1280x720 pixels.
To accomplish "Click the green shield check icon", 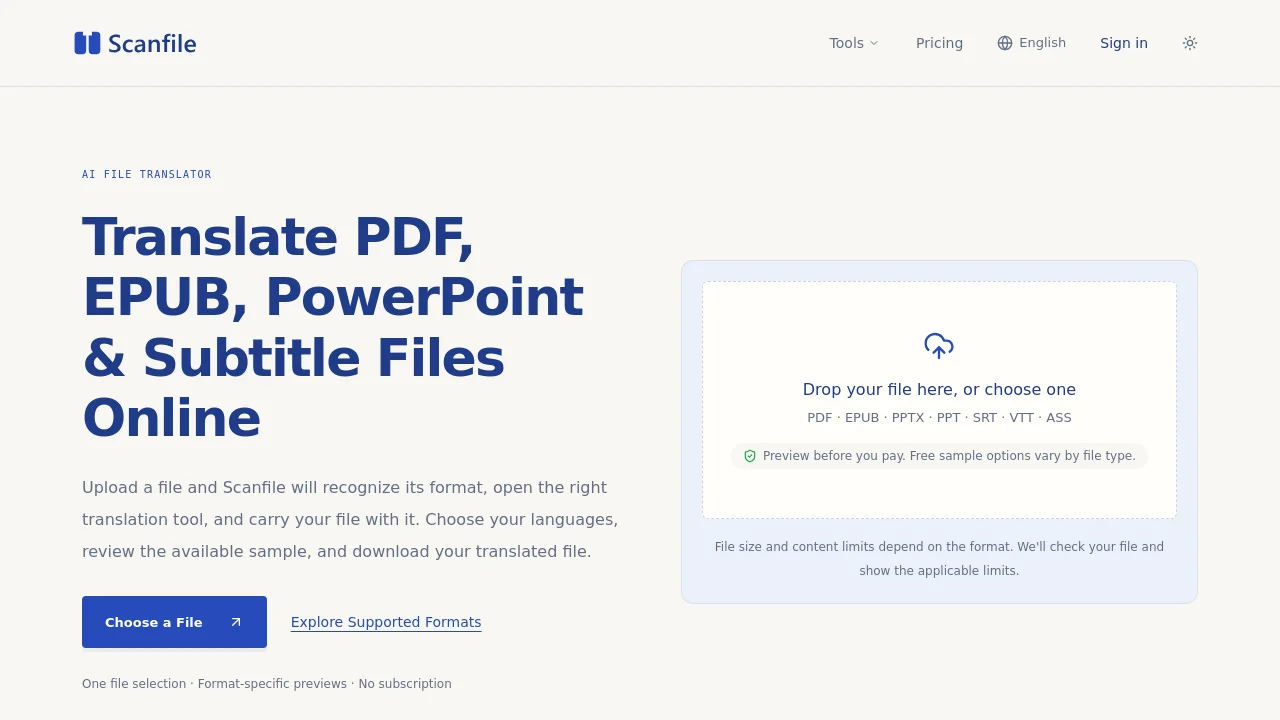I will pos(750,456).
